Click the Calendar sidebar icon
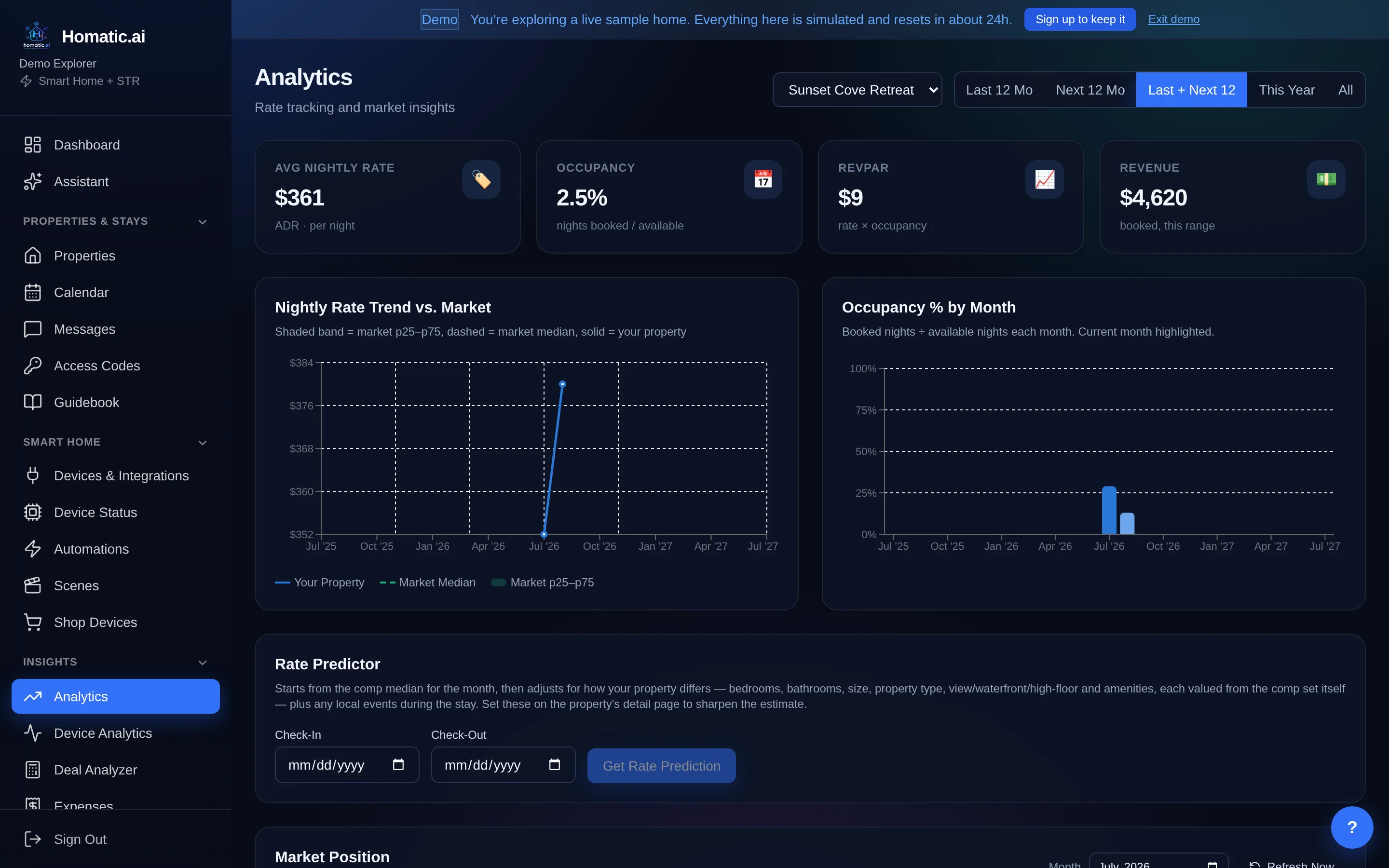1389x868 pixels. tap(33, 292)
